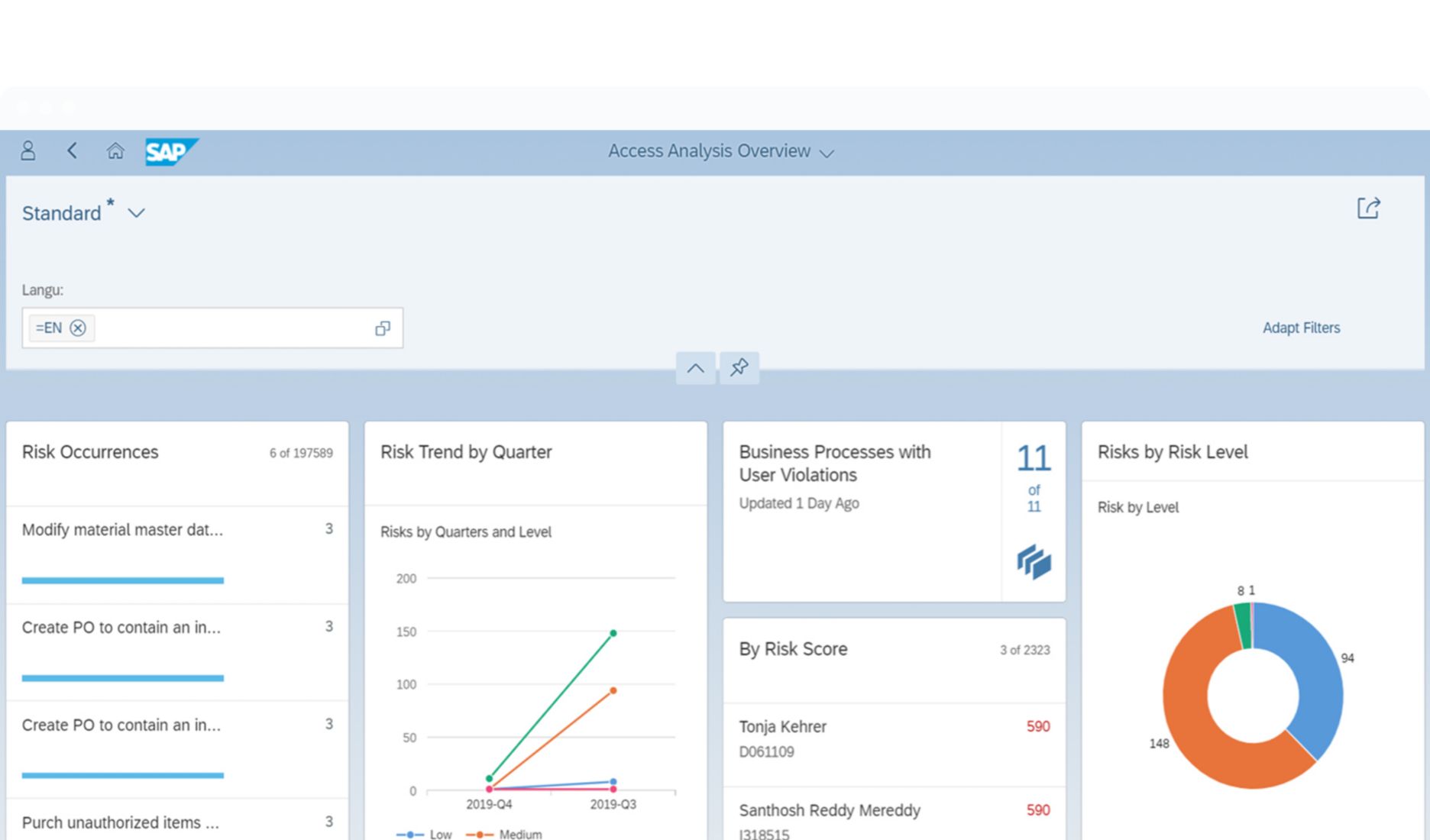Remove the =EN language filter token
Image resolution: width=1430 pixels, height=840 pixels.
pos(78,328)
